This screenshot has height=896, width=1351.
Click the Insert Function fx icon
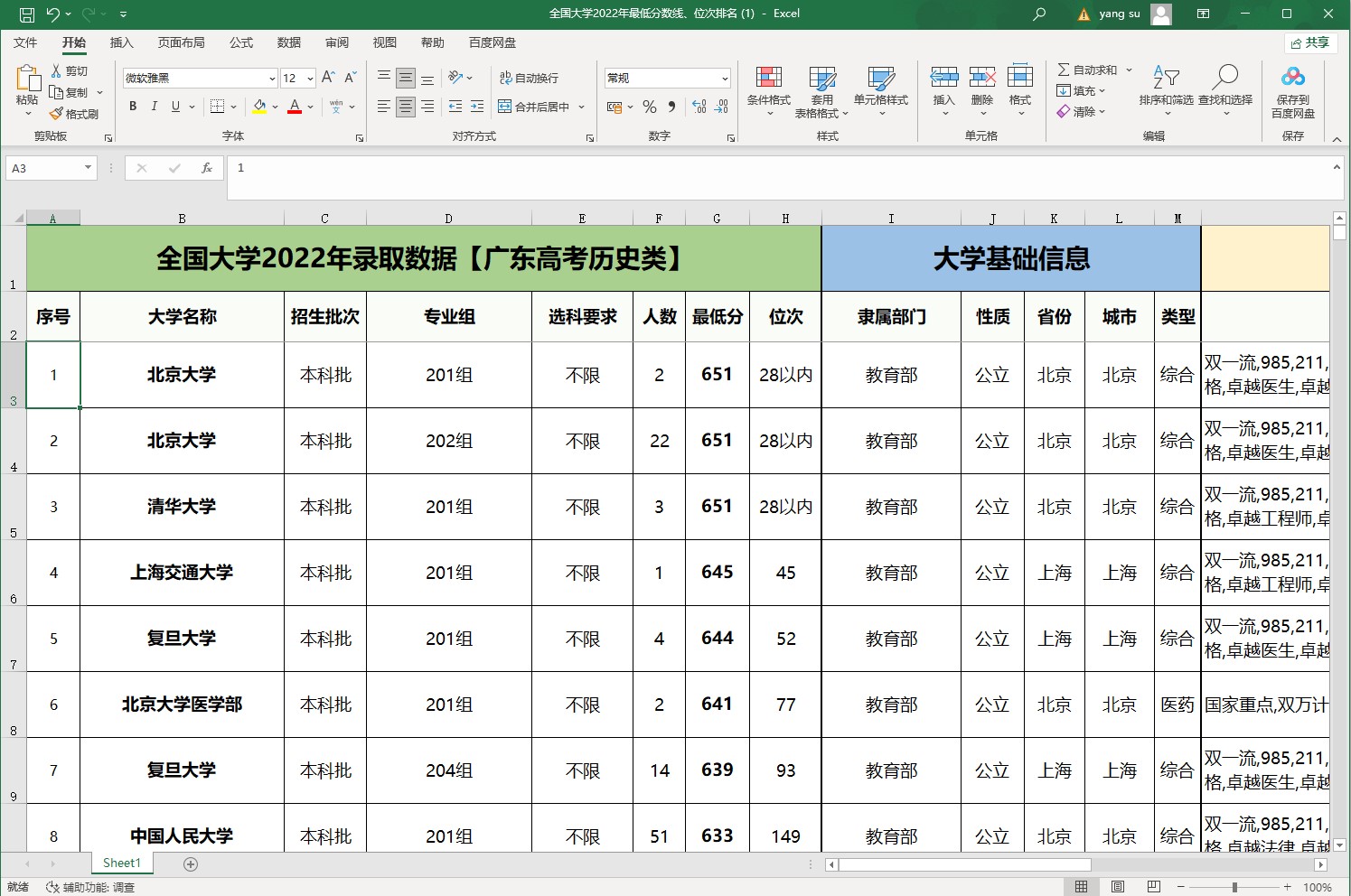coord(207,168)
